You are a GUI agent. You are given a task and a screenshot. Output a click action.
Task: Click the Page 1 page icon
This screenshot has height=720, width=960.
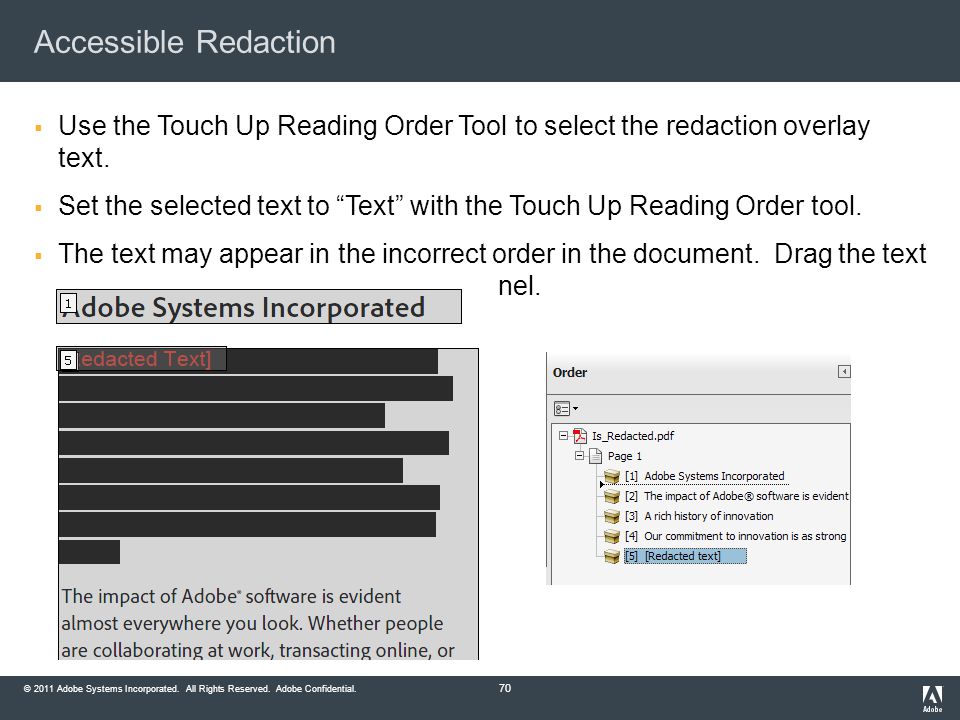[x=595, y=456]
